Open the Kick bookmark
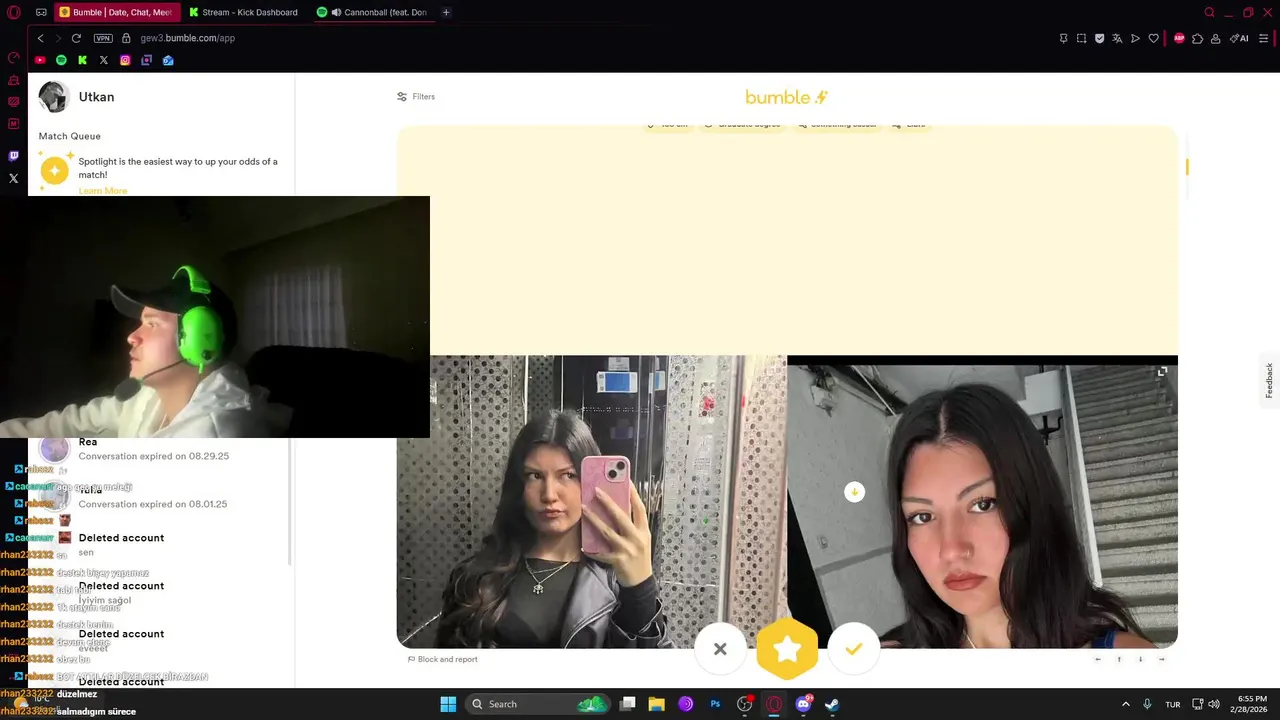 82,60
